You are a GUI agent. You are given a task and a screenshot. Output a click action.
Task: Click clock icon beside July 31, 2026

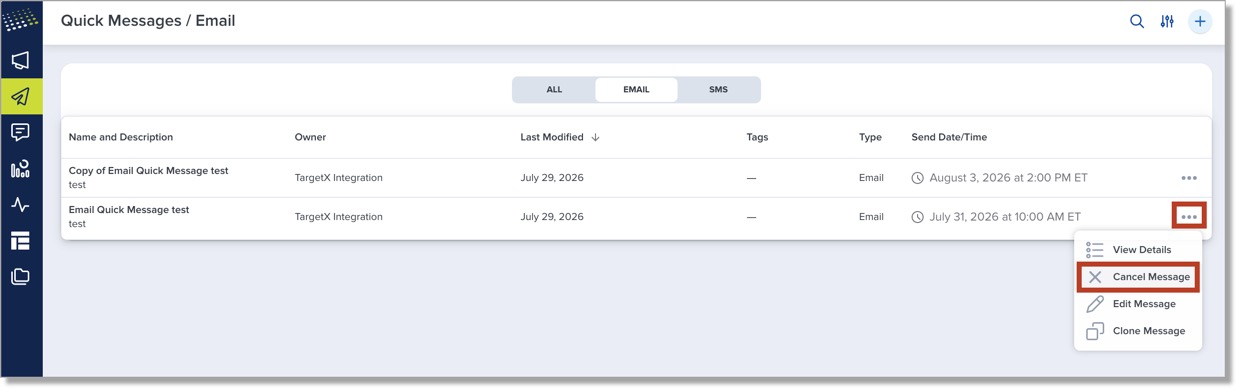tap(917, 217)
